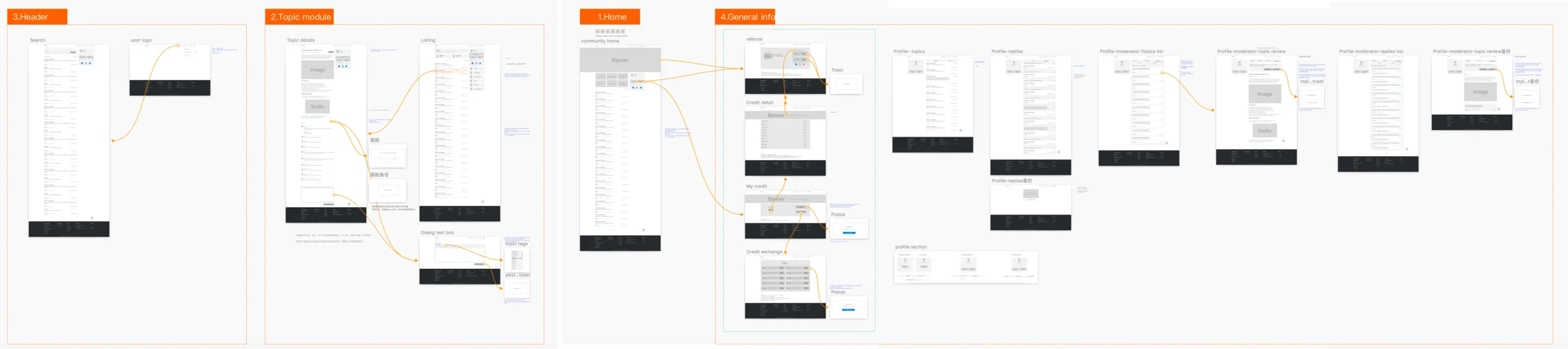Click the 'Profile-moderator-topic review备份' artboard title
This screenshot has height=349, width=1568.
1471,52
